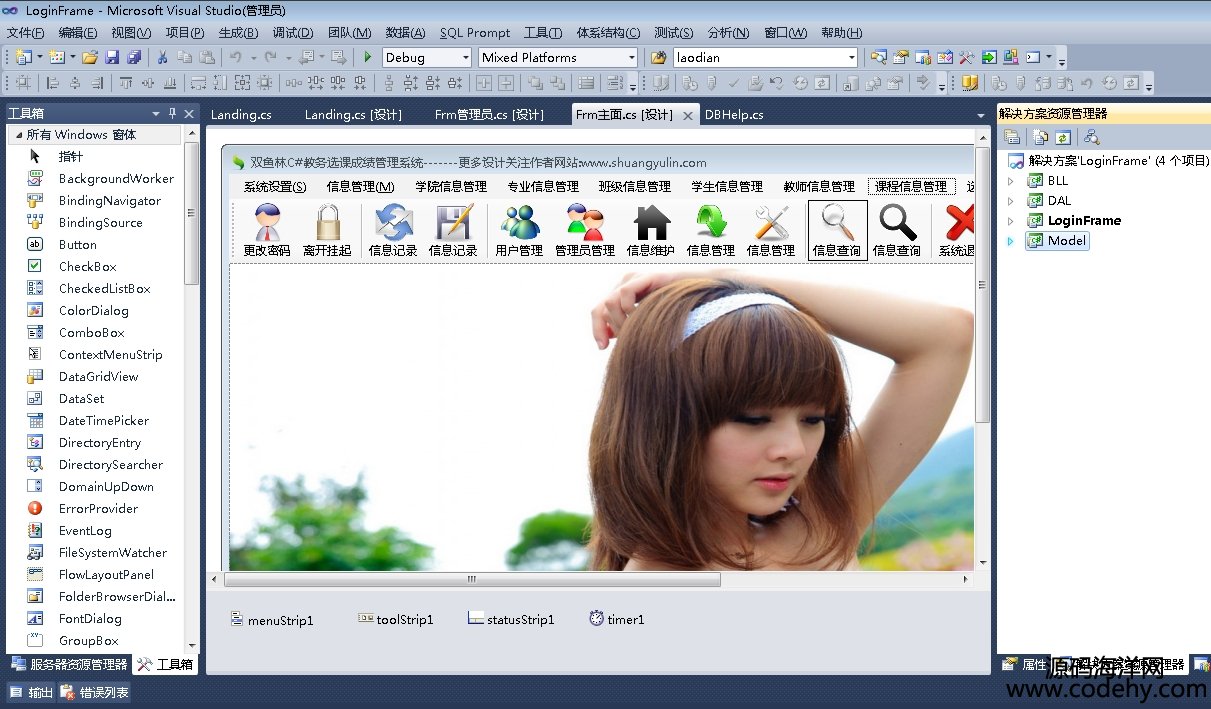Collapse the 所有 Windows 窗体 toolbox group
Screen dimensions: 1211x709
coord(18,134)
